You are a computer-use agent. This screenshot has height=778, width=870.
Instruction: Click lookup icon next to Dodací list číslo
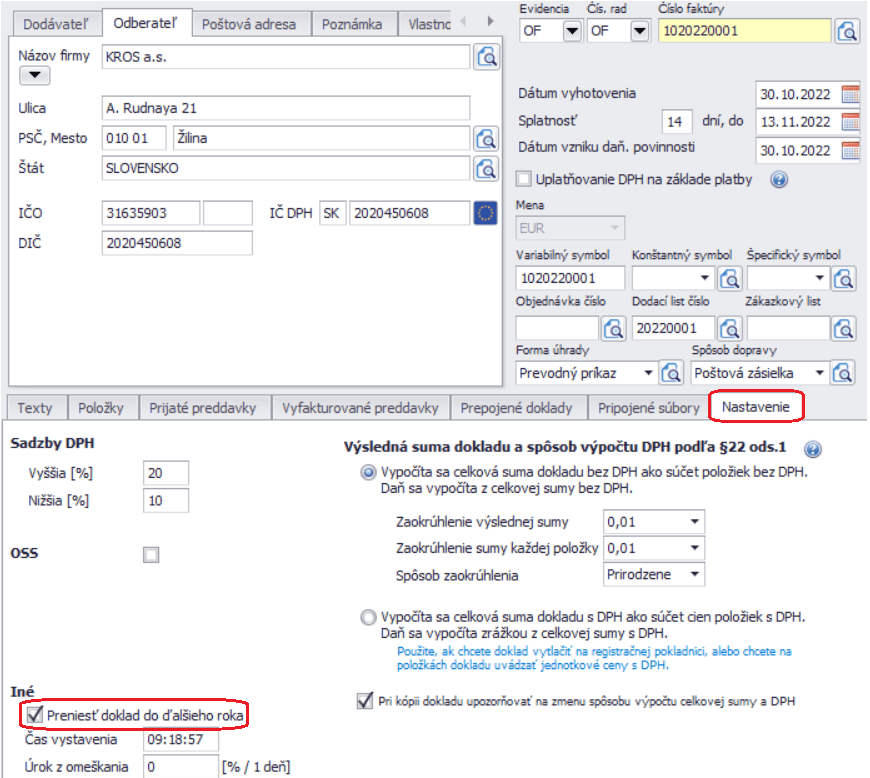[730, 328]
